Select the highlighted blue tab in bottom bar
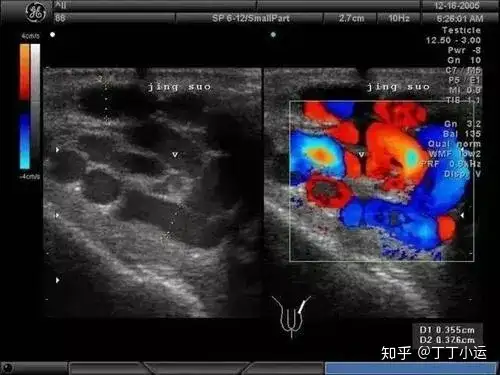This screenshot has height=375, width=500. tap(410, 369)
